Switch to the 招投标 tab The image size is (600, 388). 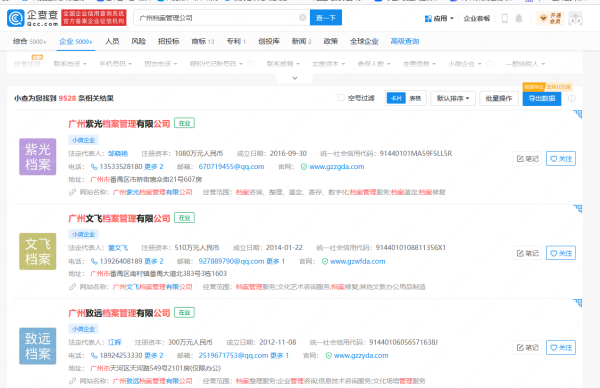click(168, 41)
